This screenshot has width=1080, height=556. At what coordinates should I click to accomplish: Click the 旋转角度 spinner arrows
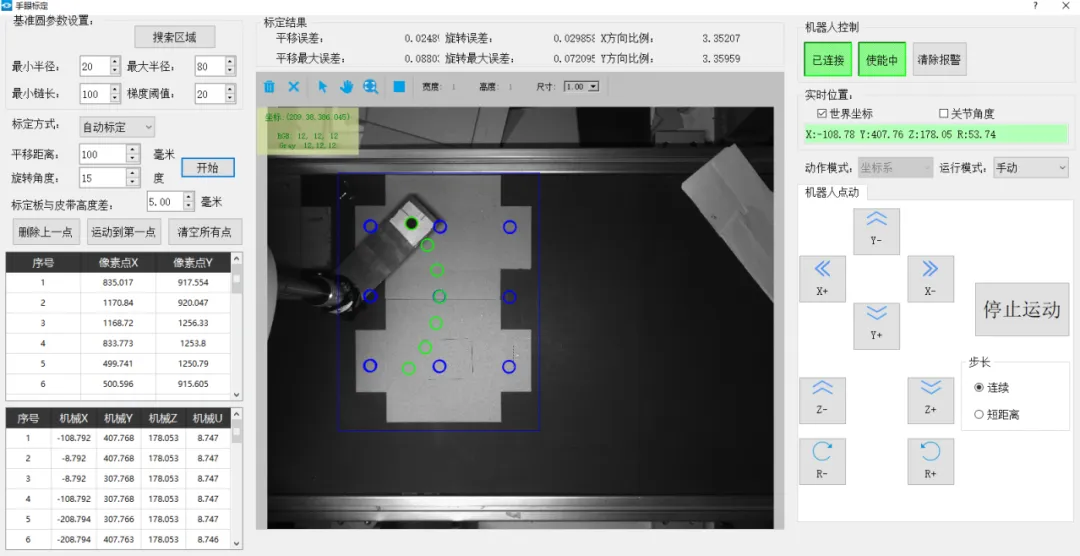(x=133, y=178)
